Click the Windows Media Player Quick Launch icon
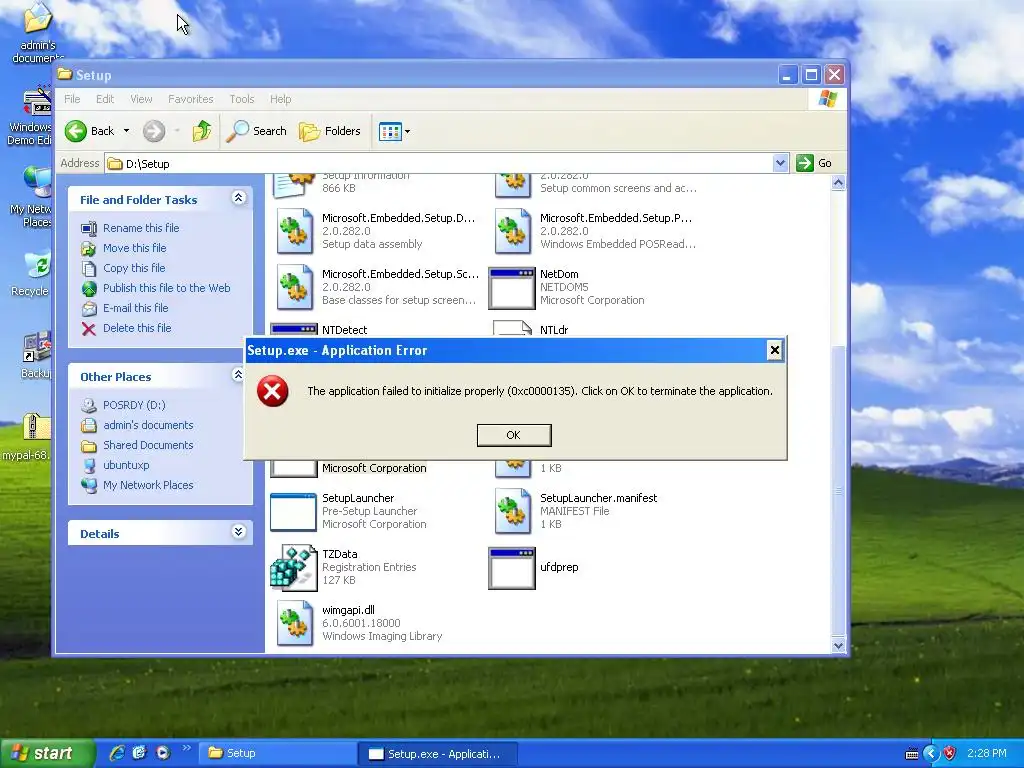The image size is (1024, 768). (x=163, y=753)
